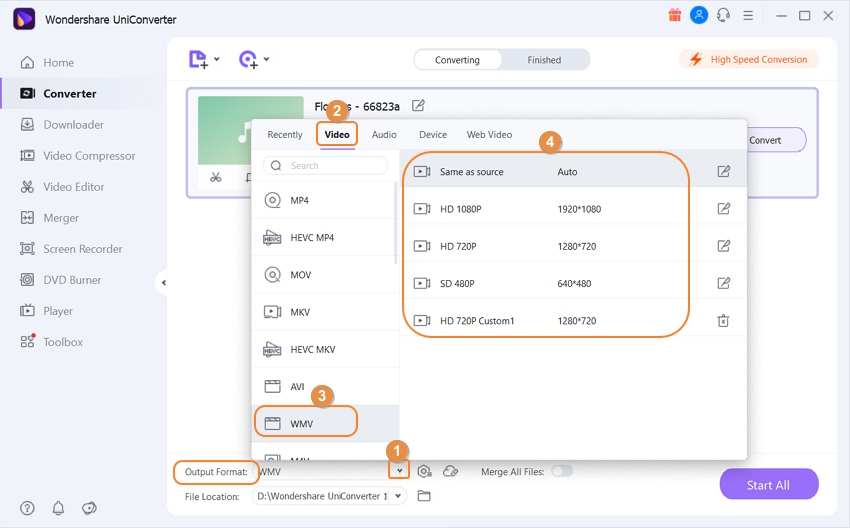Click the support headset icon
The image size is (850, 528).
(x=723, y=15)
